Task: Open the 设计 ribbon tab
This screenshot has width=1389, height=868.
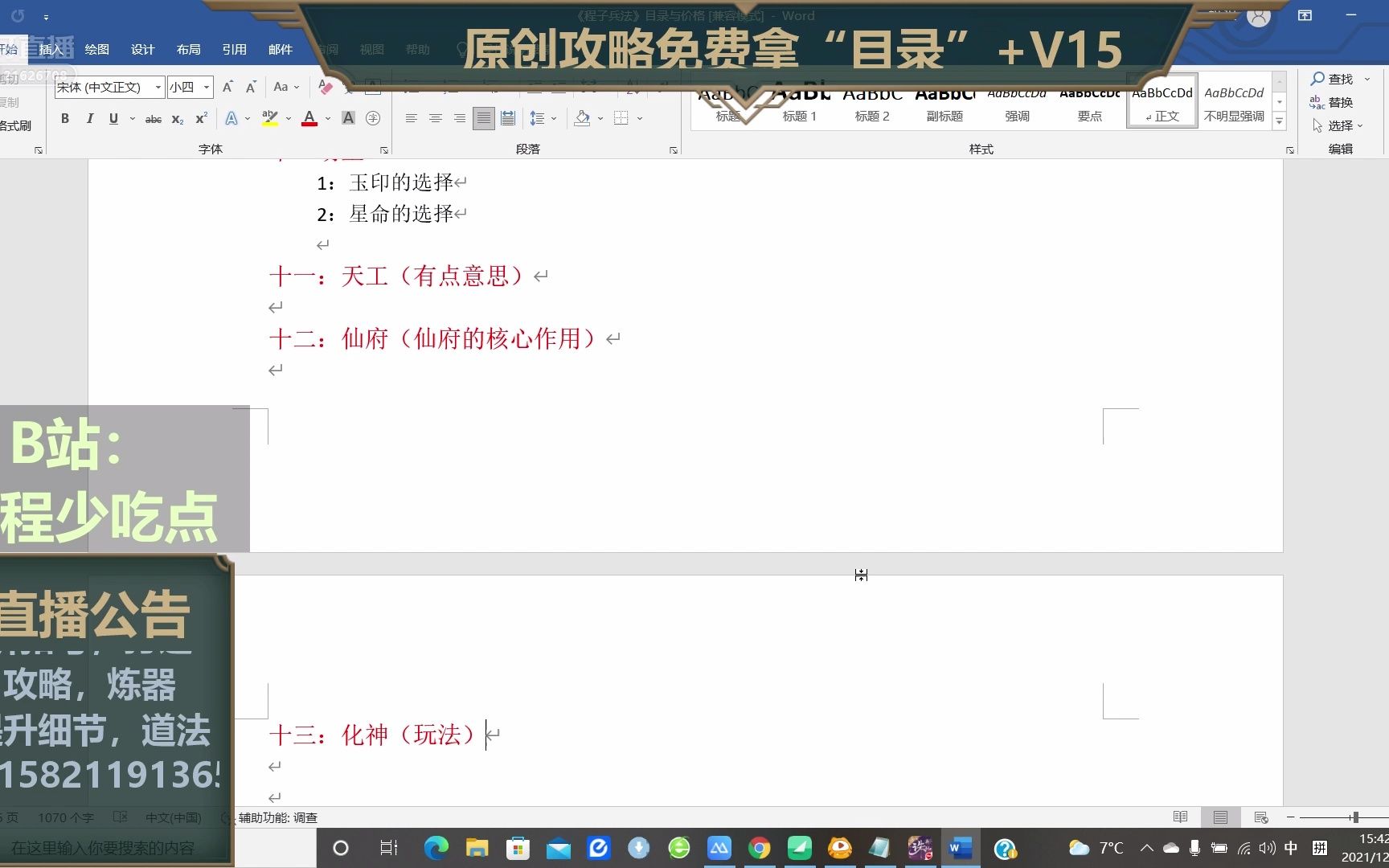Action: tap(142, 49)
